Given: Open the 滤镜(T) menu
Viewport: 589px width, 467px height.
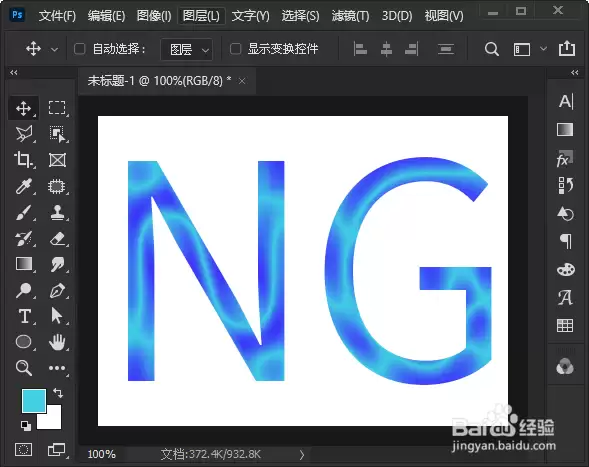Looking at the screenshot, I should [x=350, y=16].
